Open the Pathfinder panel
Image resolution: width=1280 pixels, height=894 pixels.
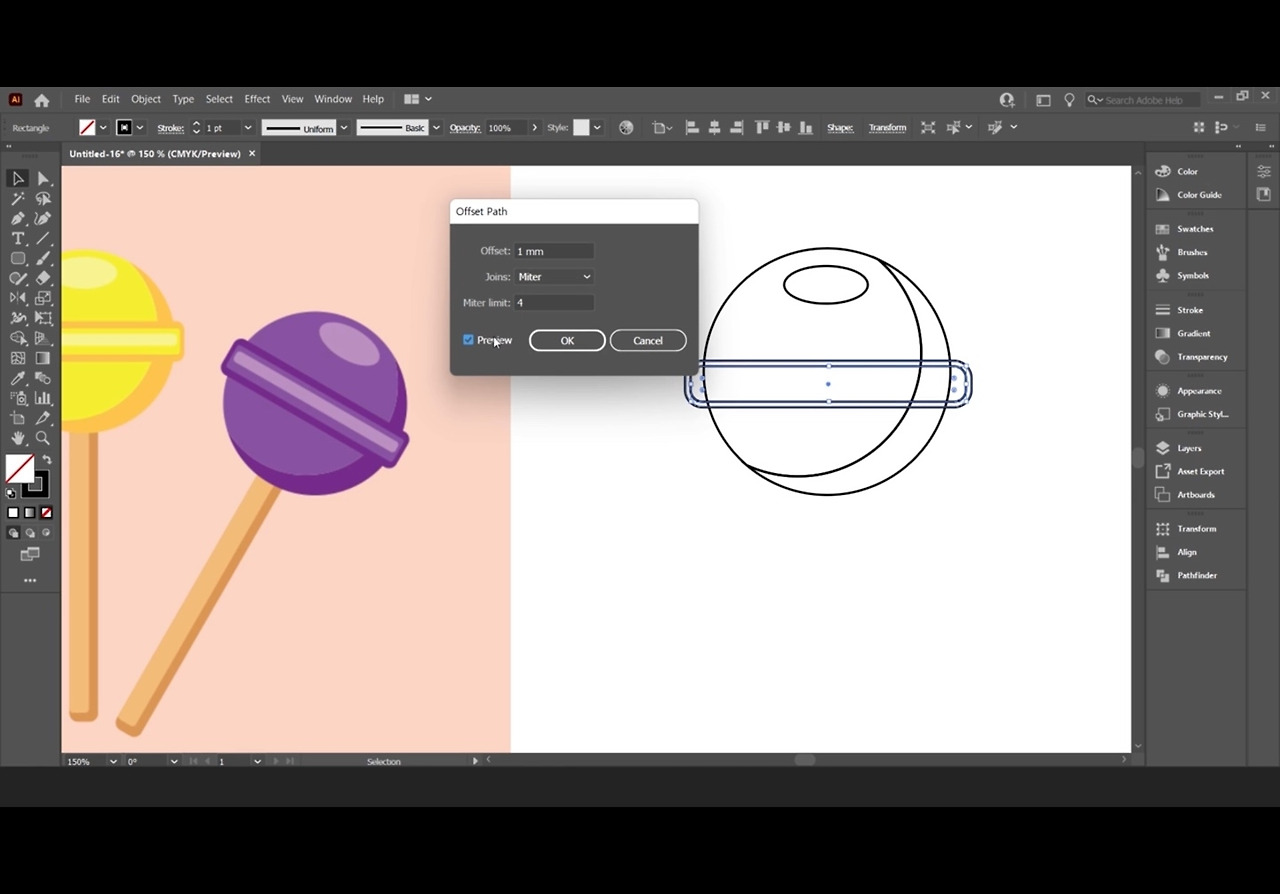point(1196,576)
